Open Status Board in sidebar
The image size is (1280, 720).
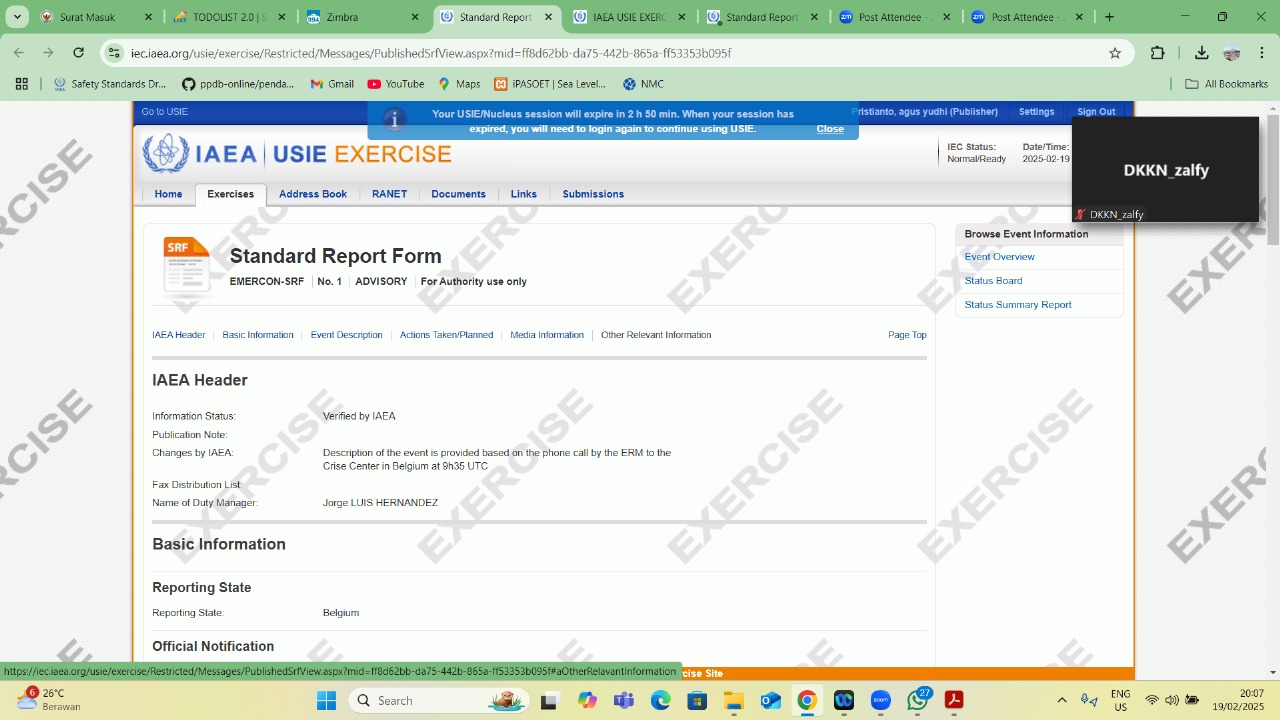coord(993,281)
